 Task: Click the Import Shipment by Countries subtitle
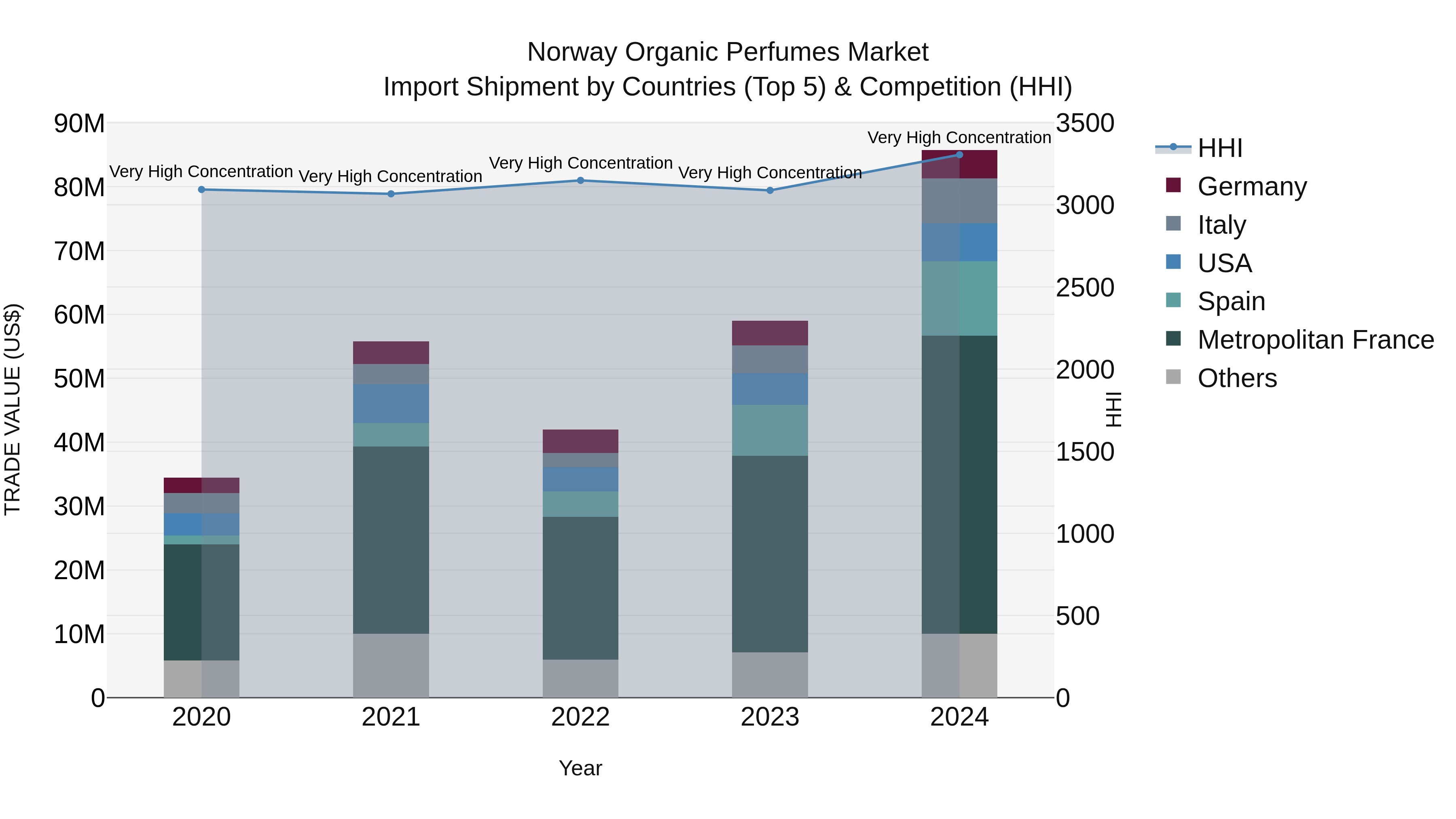tap(728, 87)
